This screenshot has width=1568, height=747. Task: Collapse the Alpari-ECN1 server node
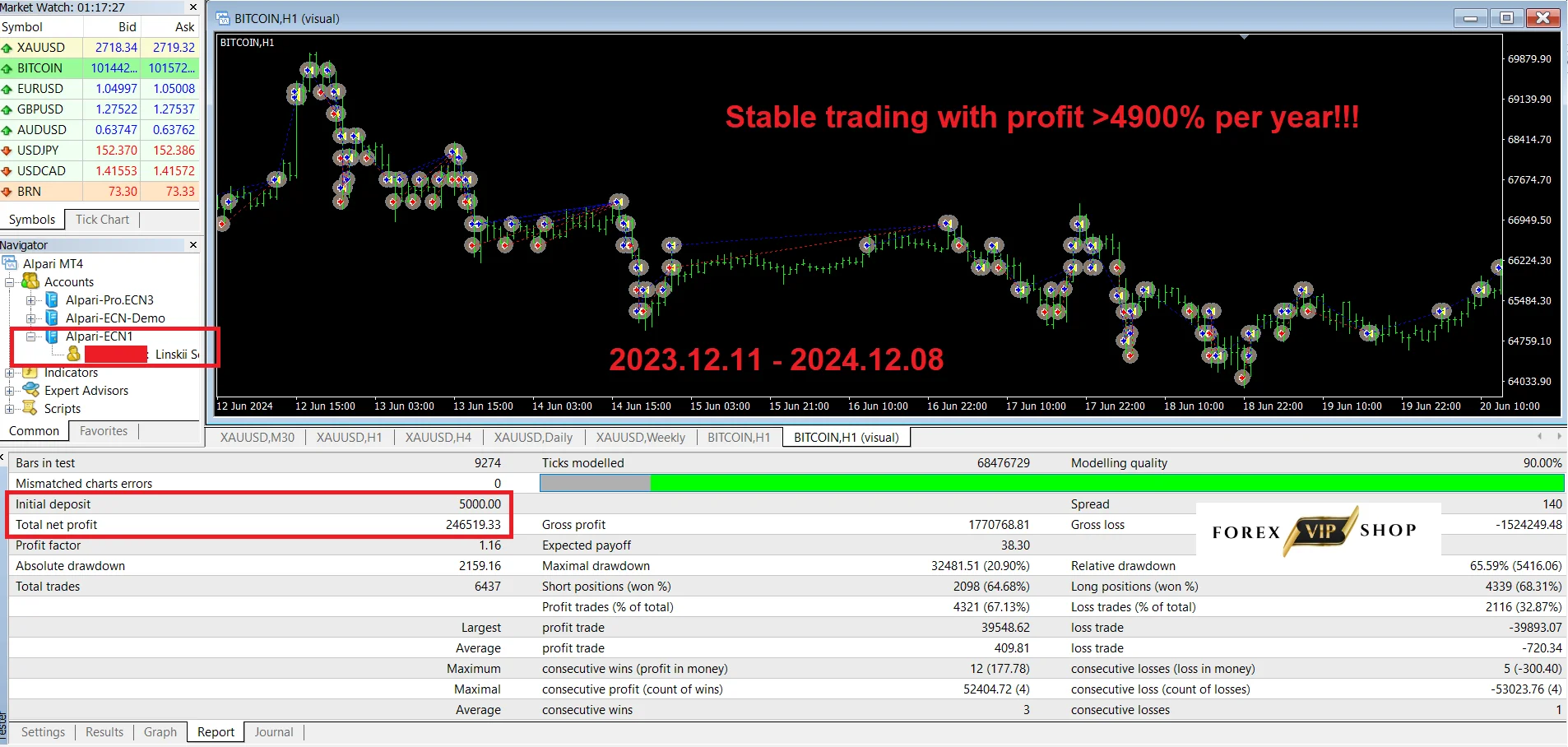tap(31, 336)
